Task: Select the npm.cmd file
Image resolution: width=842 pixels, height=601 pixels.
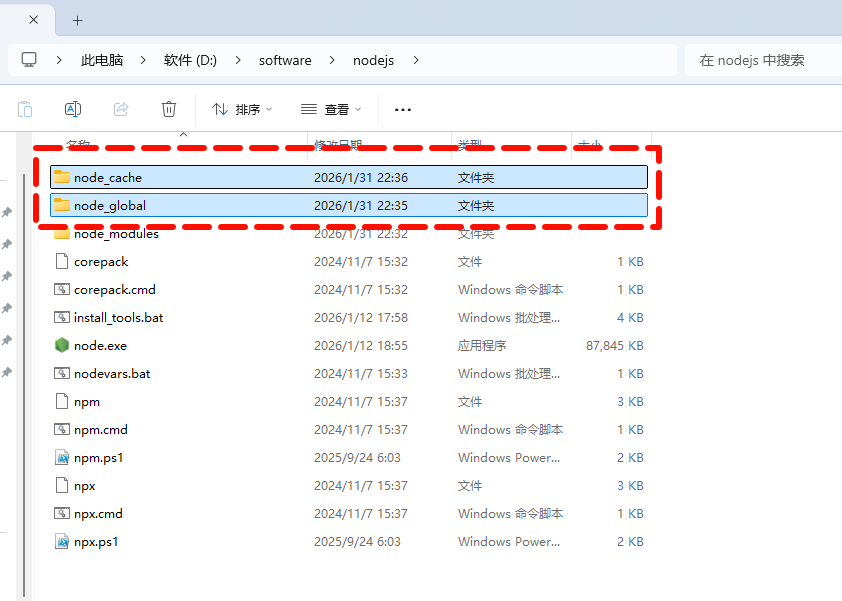Action: coord(349,430)
